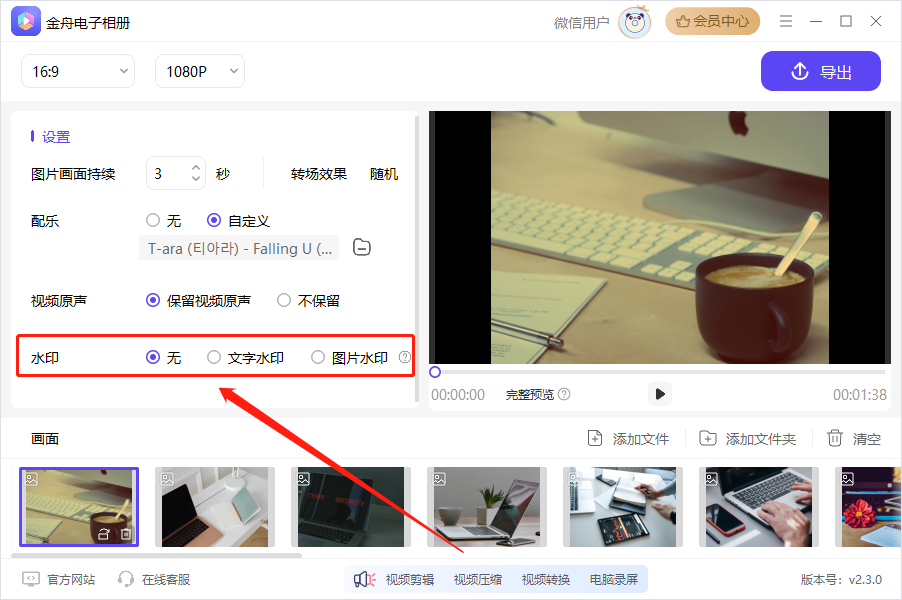Select 不保留 video sound option

coord(284,300)
